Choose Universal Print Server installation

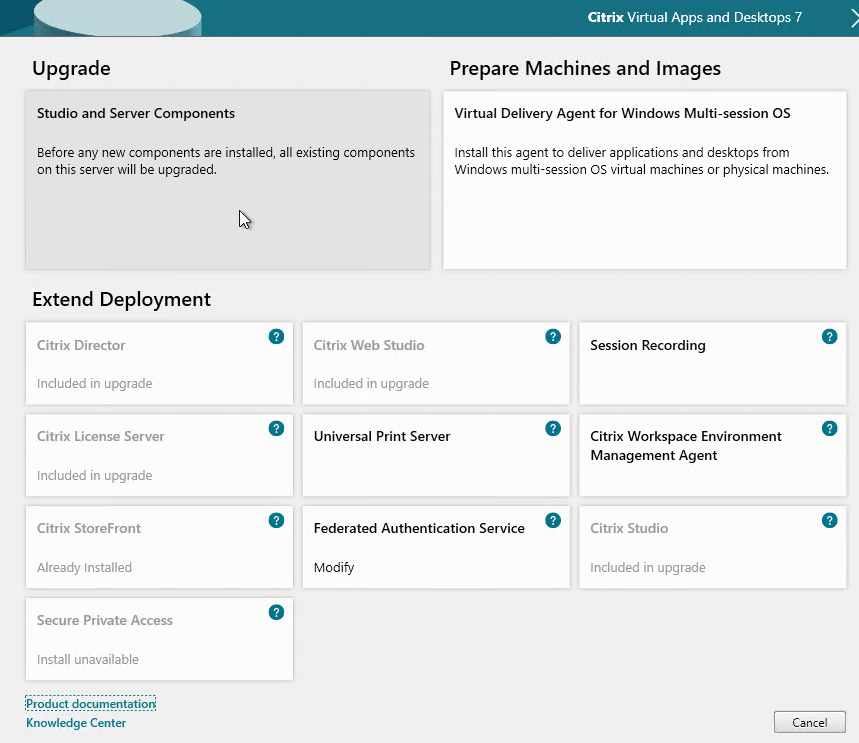pos(435,455)
